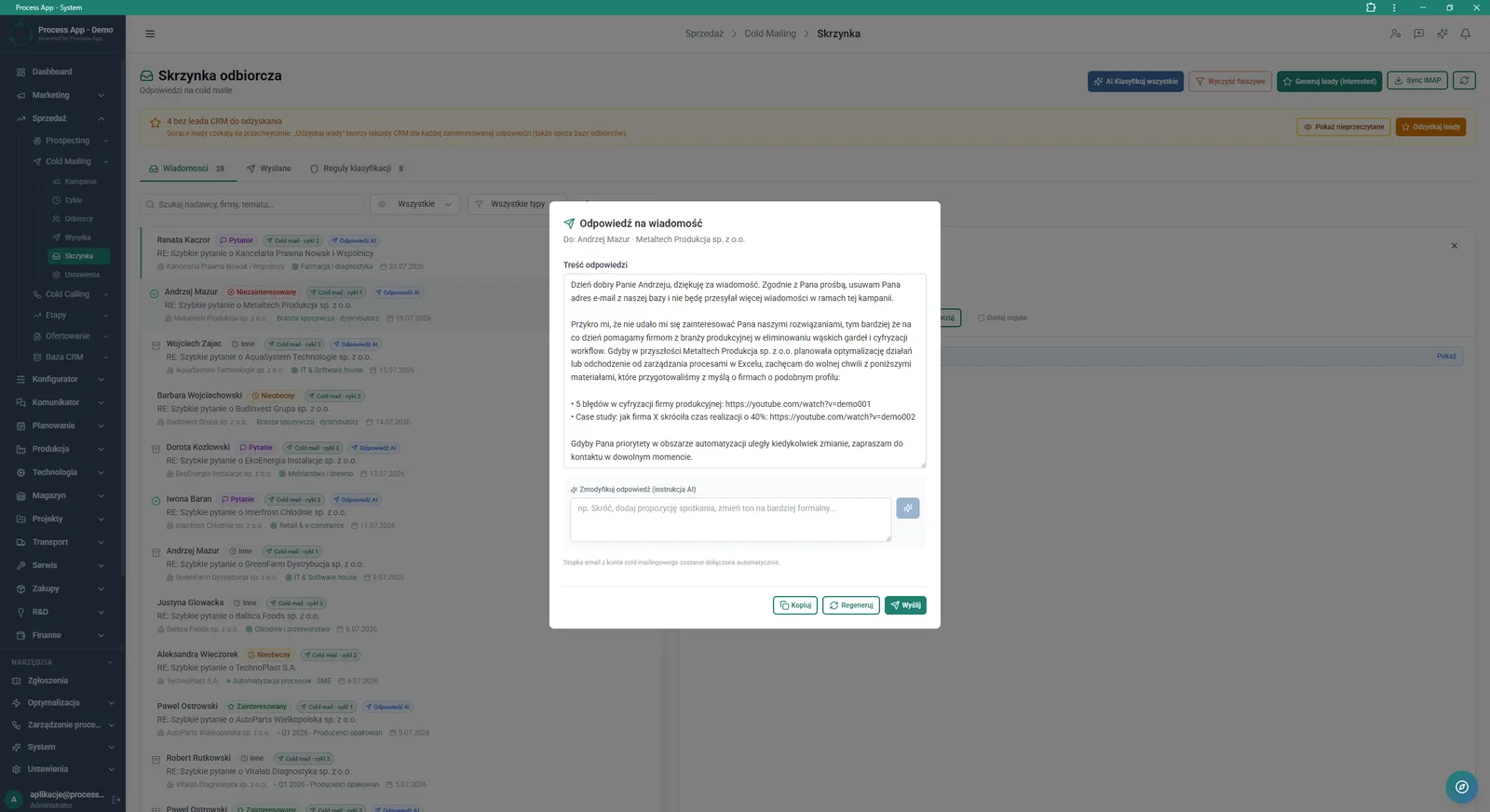Expand the Komunikator sidebar section
Viewport: 1490px width, 812px height.
pyautogui.click(x=61, y=402)
